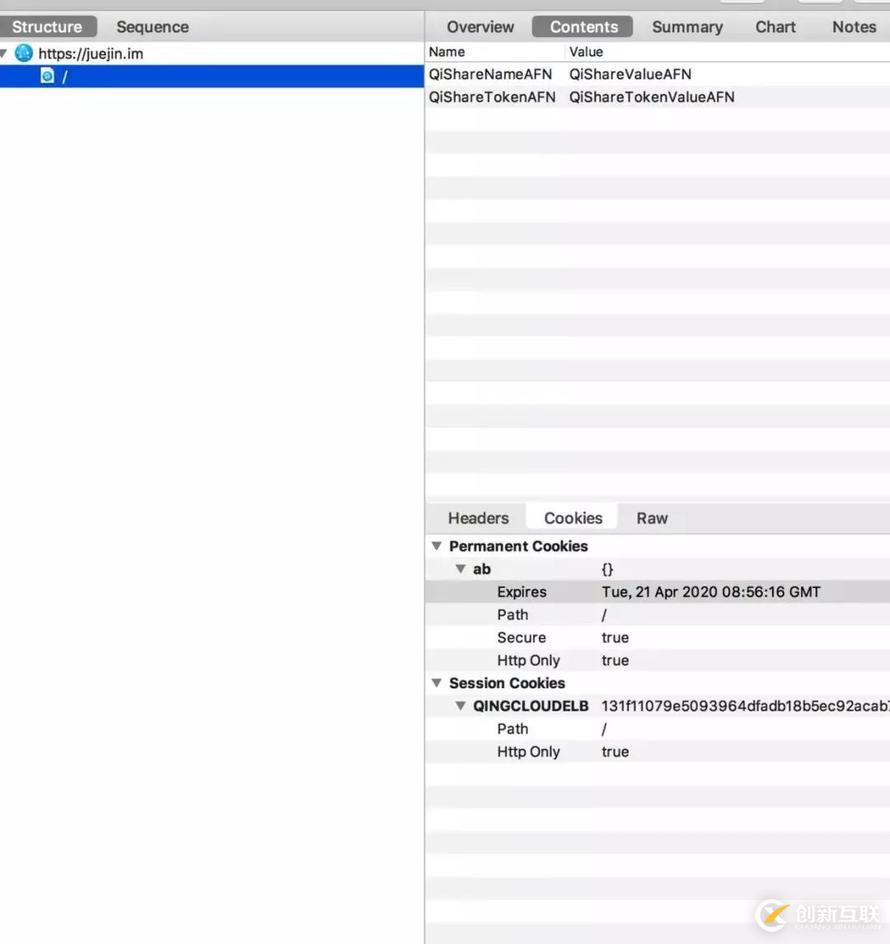
Task: Collapse the https://juejin.im host node
Action: (4, 54)
